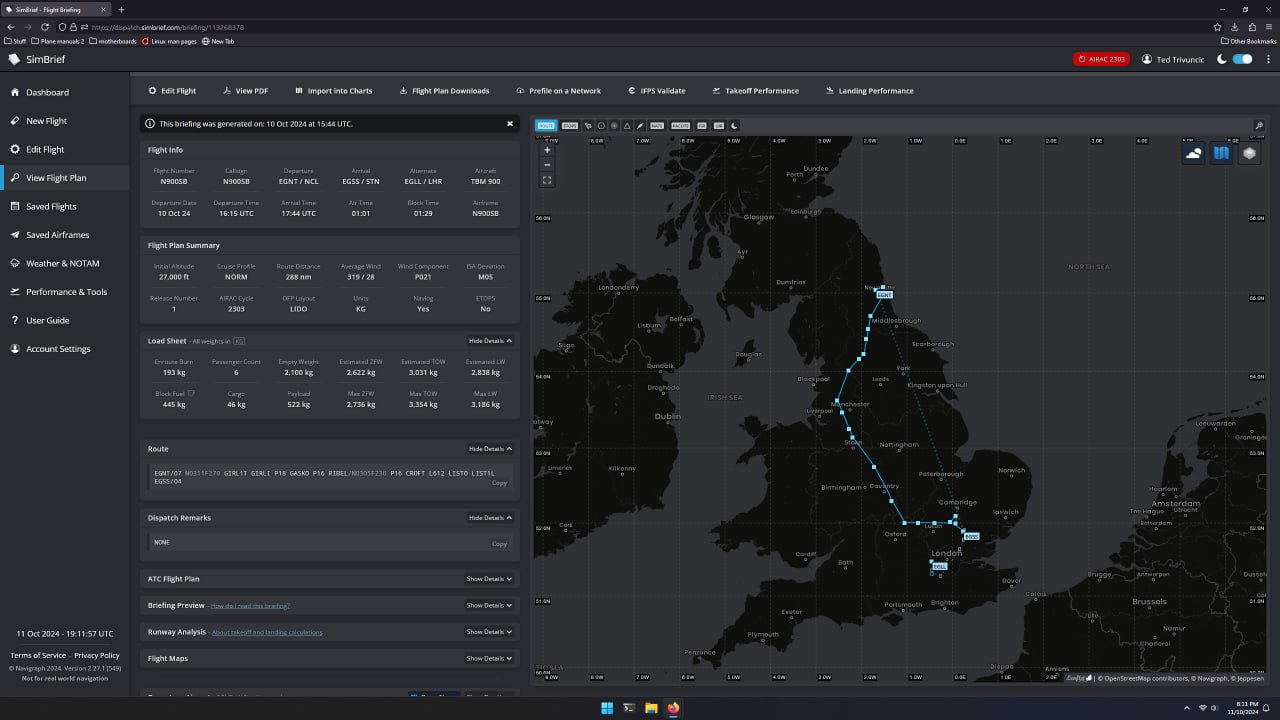This screenshot has width=1280, height=720.
Task: Click the KG units badge in Load Sheet
Action: (239, 341)
